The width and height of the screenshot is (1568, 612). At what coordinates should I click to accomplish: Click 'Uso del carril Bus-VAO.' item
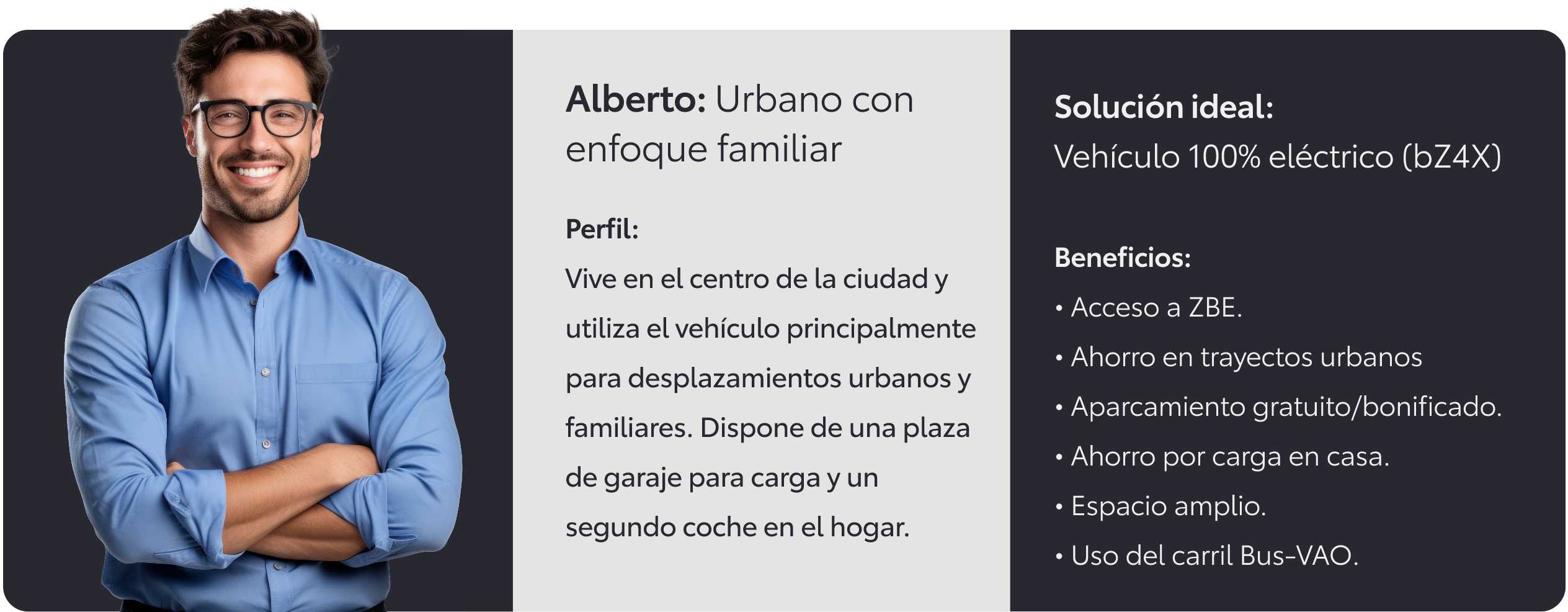(x=1206, y=556)
